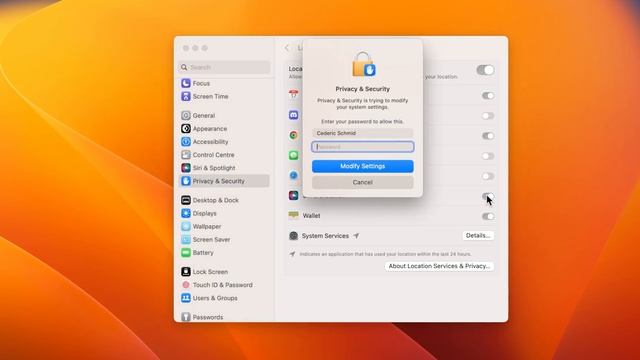The image size is (640, 360).
Task: Open System Services Details
Action: click(x=478, y=236)
